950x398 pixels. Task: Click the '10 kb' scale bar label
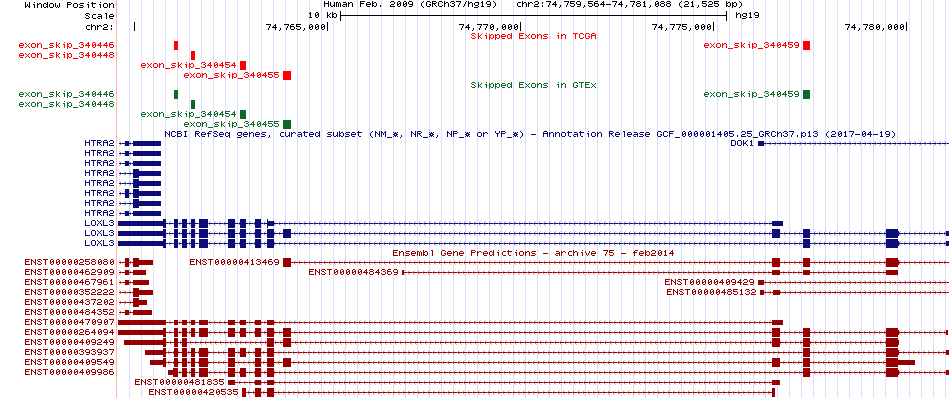click(322, 16)
